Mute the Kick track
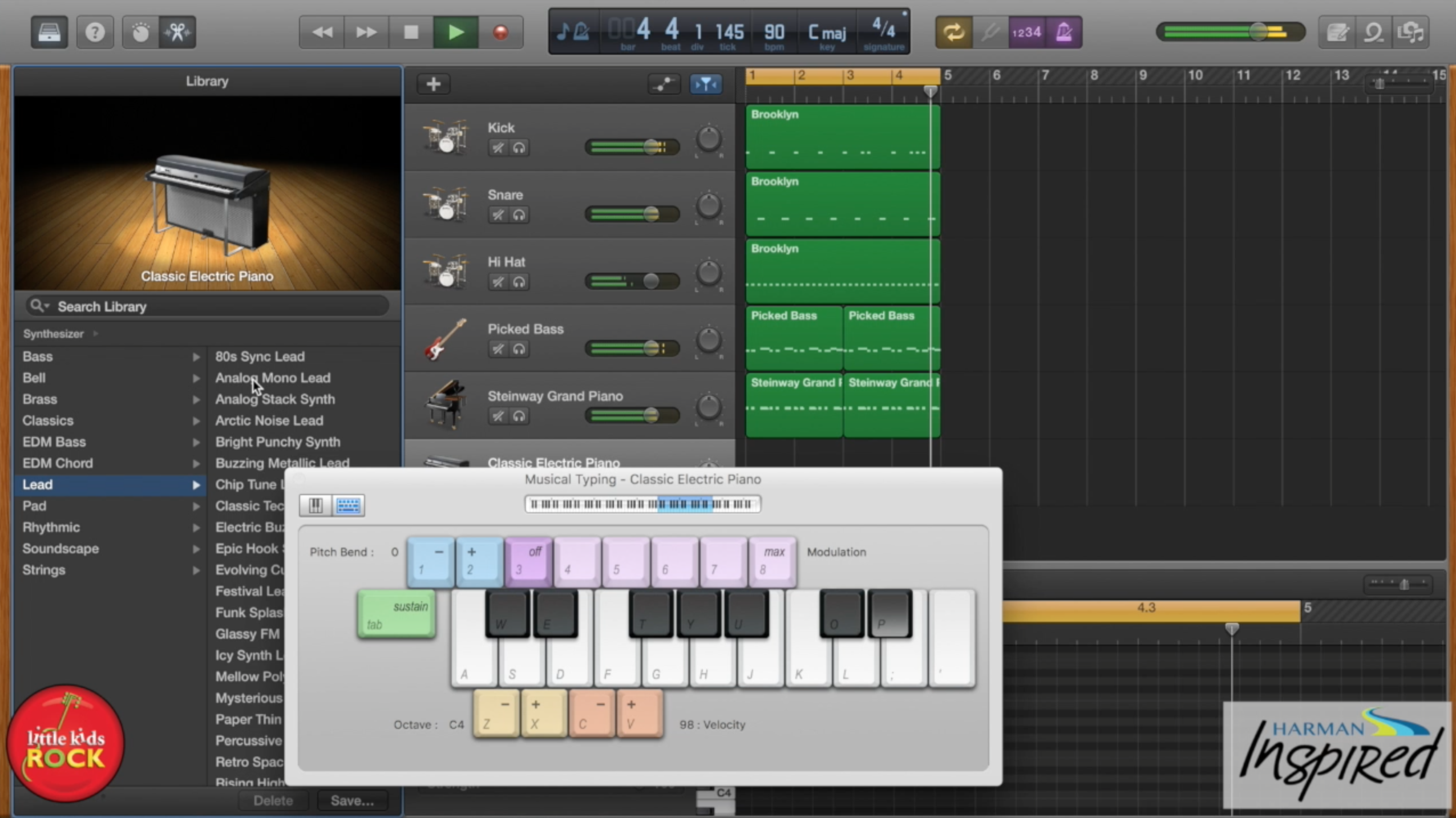Viewport: 1456px width, 818px height. pyautogui.click(x=496, y=147)
